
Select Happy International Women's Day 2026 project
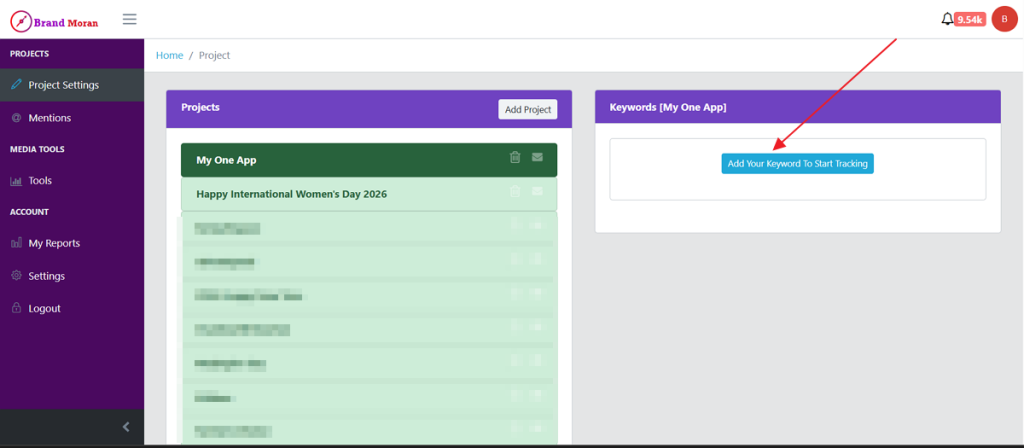coord(369,194)
